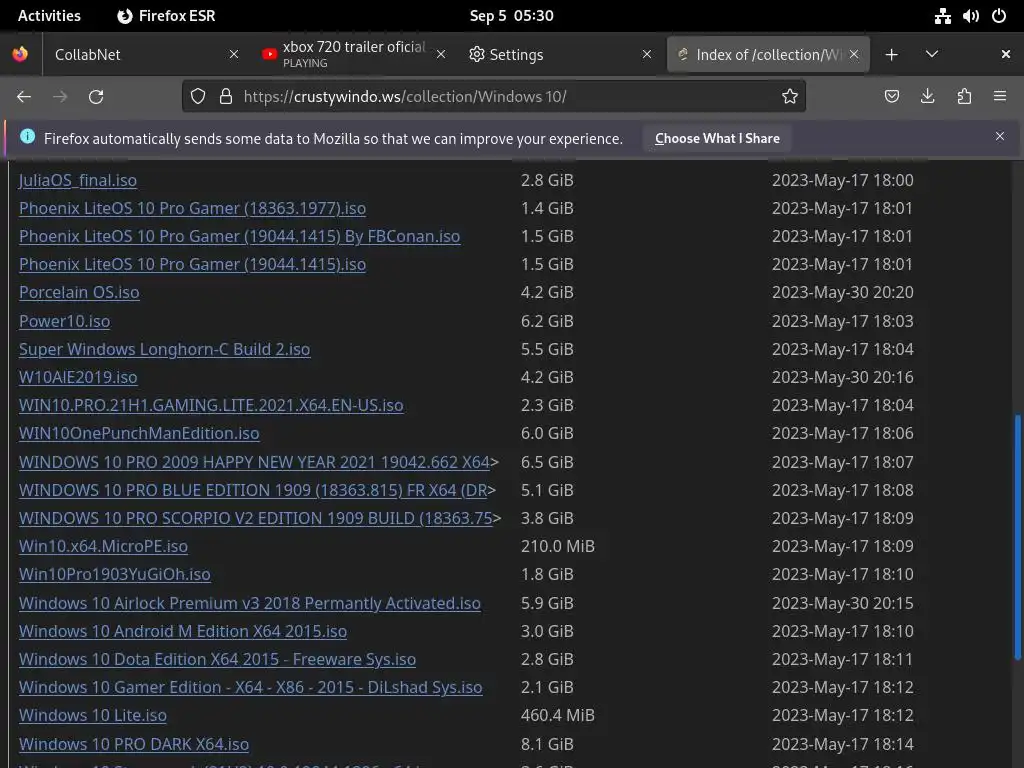Open the Extensions menu
The height and width of the screenshot is (768, 1024).
coord(964,97)
